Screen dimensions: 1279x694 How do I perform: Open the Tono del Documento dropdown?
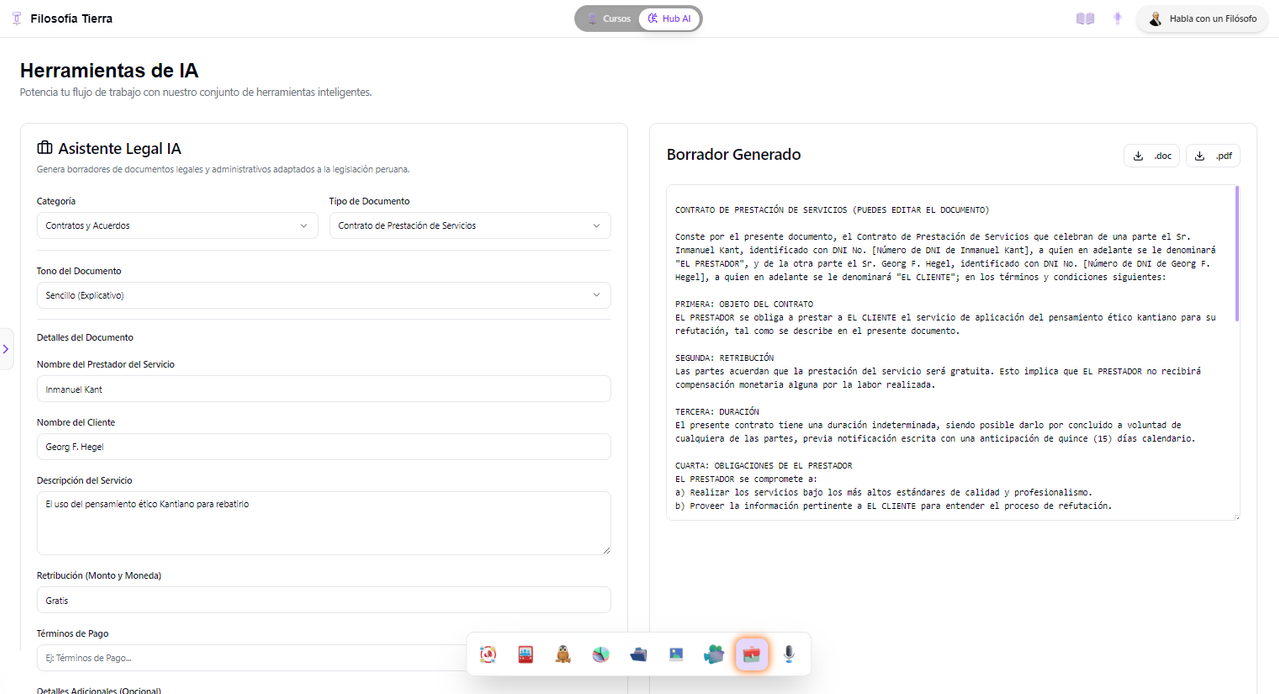pyautogui.click(x=324, y=296)
